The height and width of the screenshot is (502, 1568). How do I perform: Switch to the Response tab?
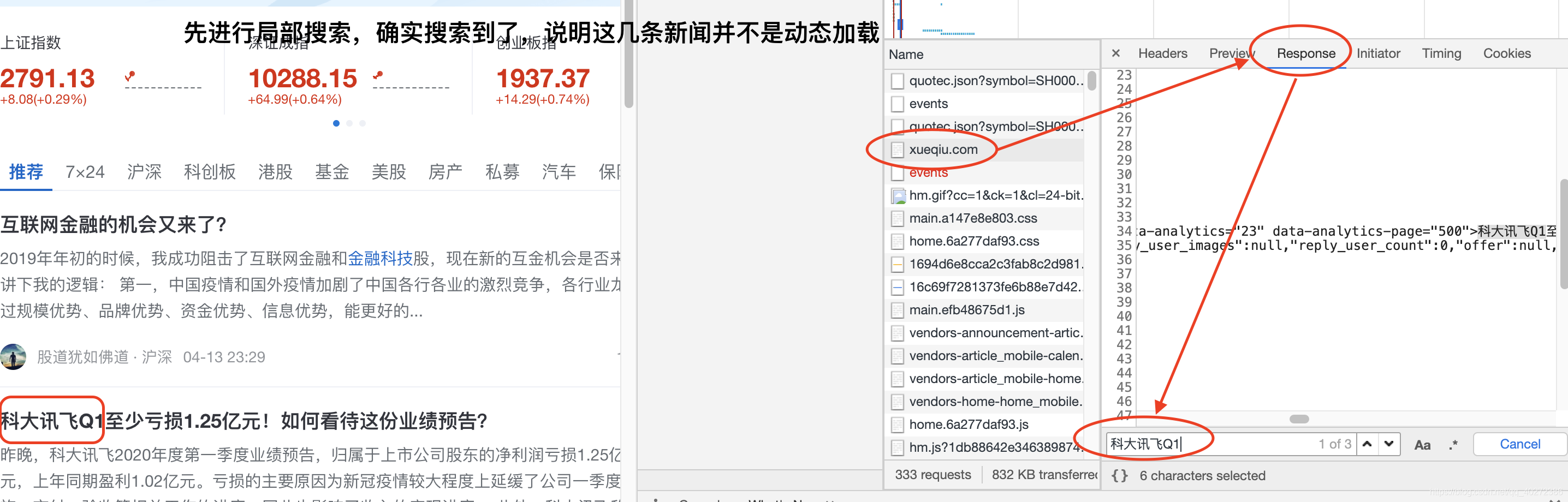(x=1305, y=53)
